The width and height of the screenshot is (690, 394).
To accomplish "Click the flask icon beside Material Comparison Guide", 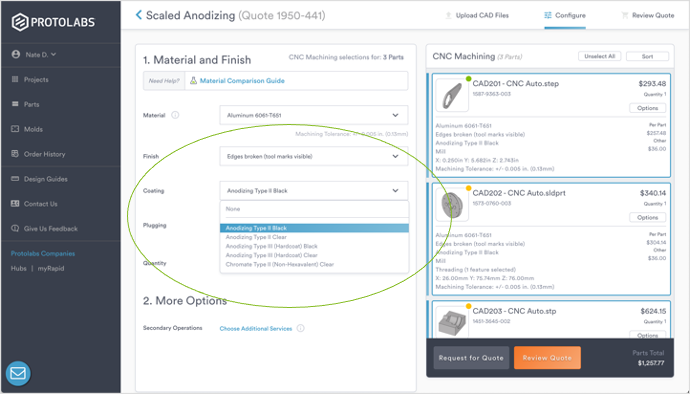I will click(193, 81).
